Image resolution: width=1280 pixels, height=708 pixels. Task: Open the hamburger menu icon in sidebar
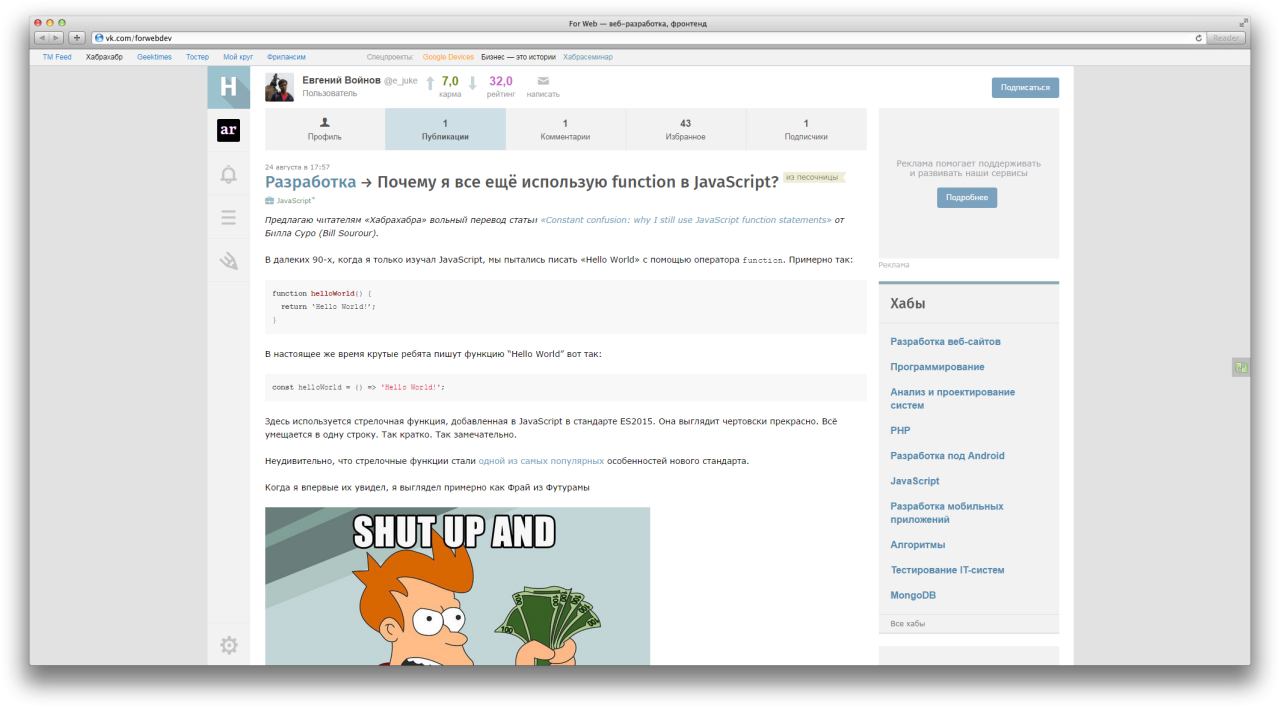[229, 217]
